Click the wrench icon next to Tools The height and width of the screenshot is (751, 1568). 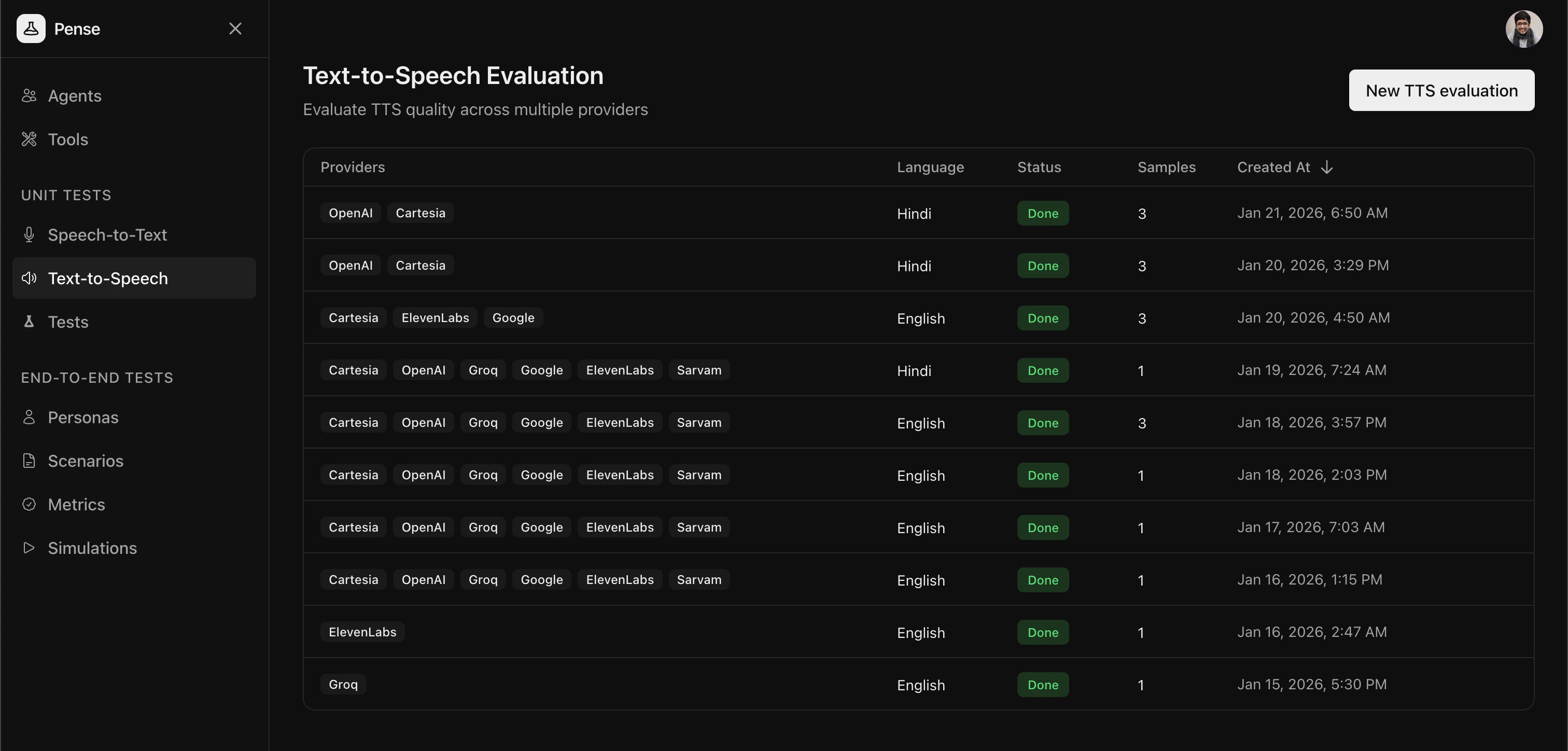pos(29,139)
